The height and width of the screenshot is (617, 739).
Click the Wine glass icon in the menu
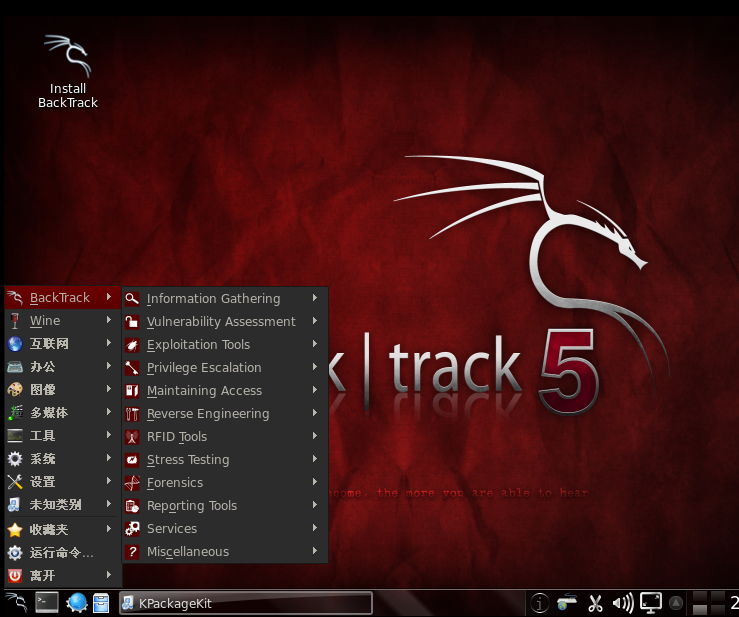pos(15,321)
